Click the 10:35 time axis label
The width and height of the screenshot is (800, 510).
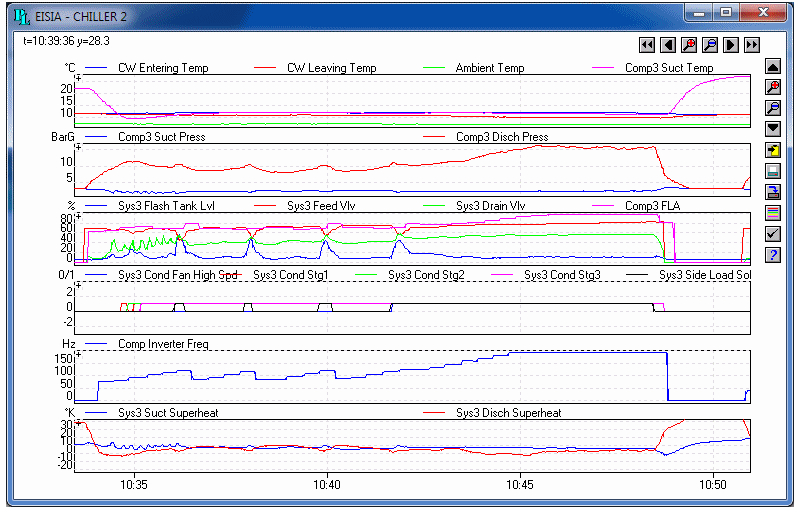tap(134, 484)
